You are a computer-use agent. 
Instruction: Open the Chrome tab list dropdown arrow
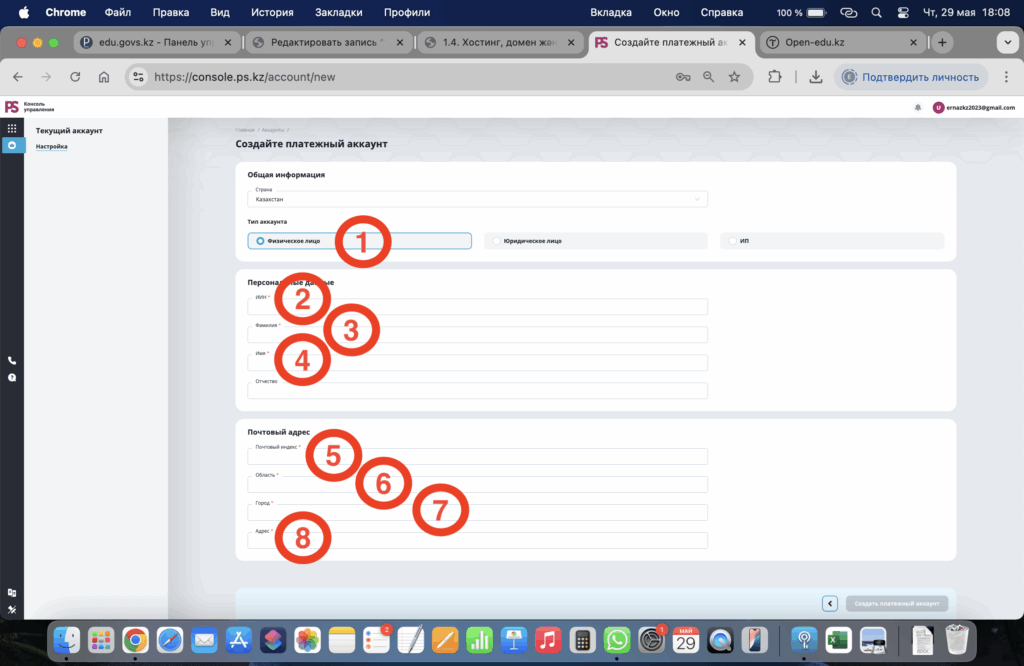tap(1006, 43)
